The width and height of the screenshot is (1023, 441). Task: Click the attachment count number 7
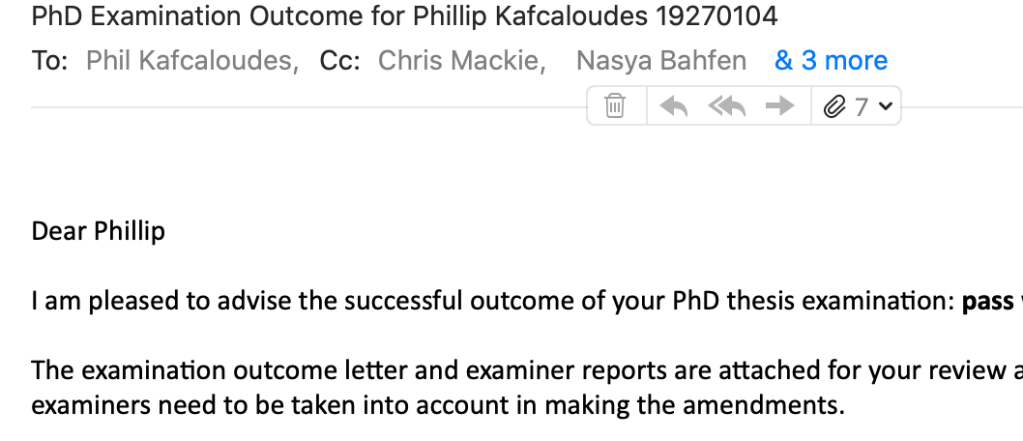[861, 107]
